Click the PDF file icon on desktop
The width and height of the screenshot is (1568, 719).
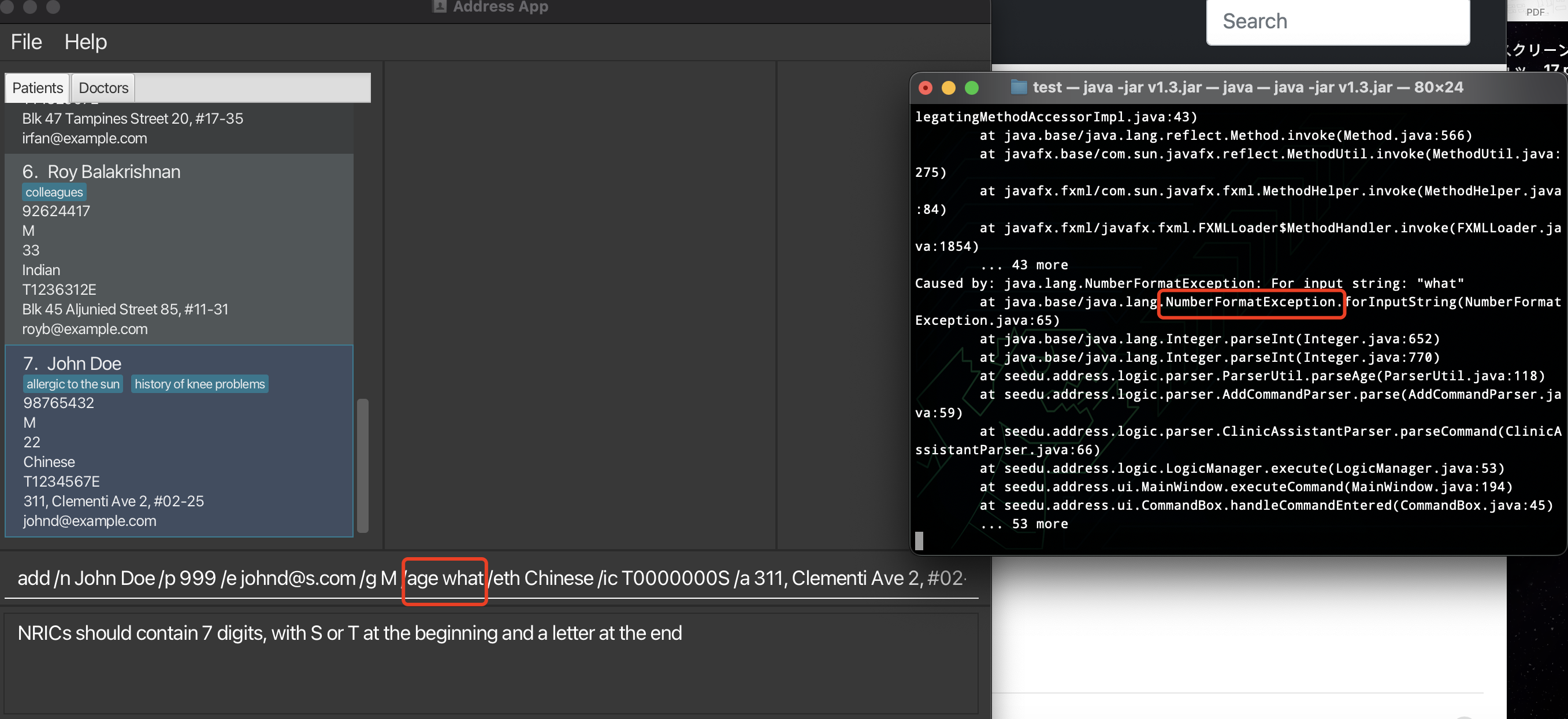pos(1535,10)
